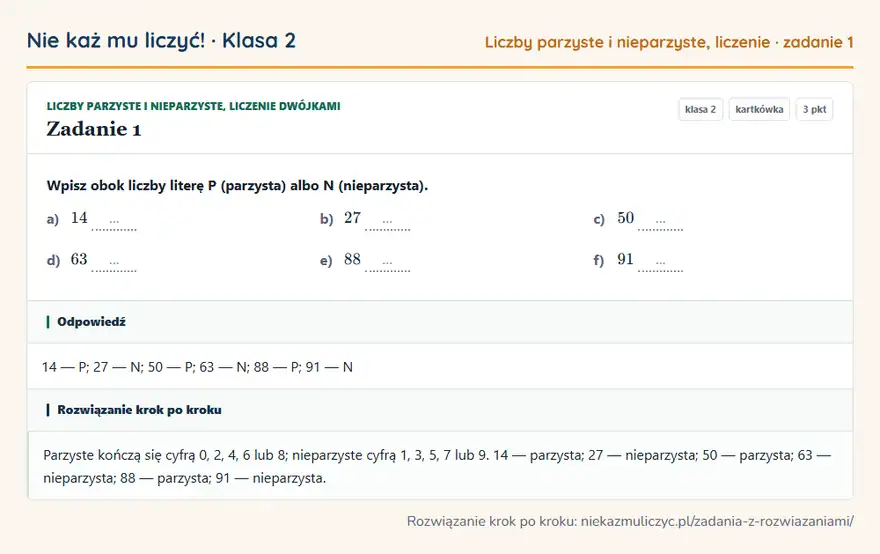Click the answer blank next to 63
Screen dimensions: 880x554
point(114,264)
